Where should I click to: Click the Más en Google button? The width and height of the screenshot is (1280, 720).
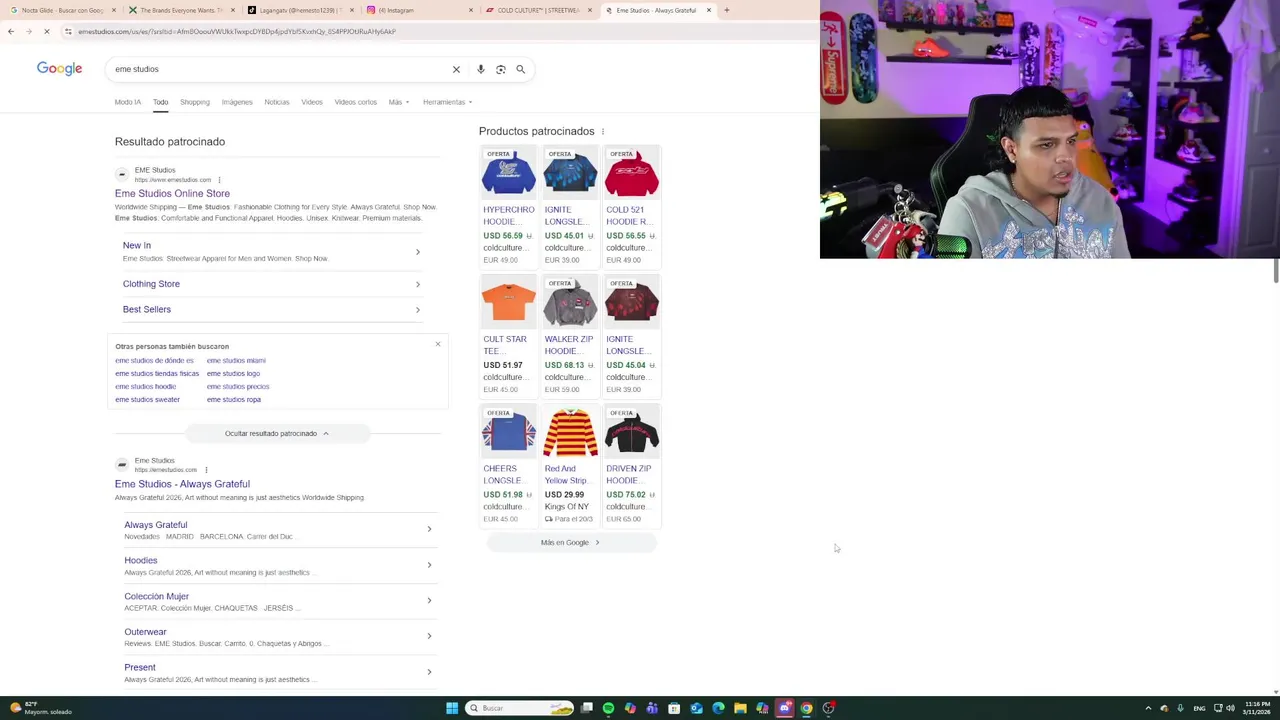[x=571, y=542]
